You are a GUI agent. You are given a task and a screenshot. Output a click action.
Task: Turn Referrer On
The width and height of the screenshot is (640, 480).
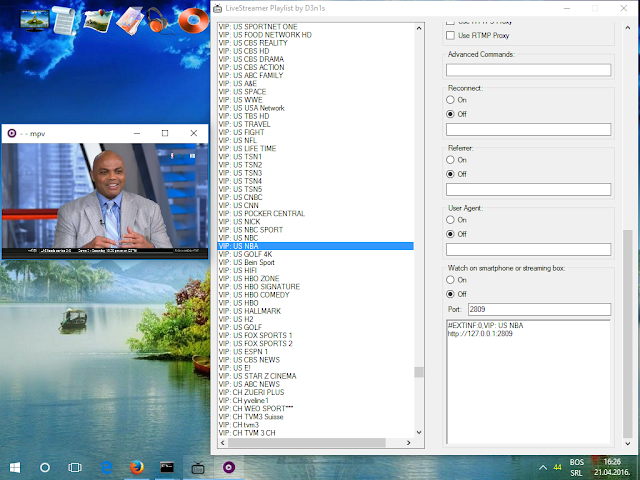click(450, 160)
